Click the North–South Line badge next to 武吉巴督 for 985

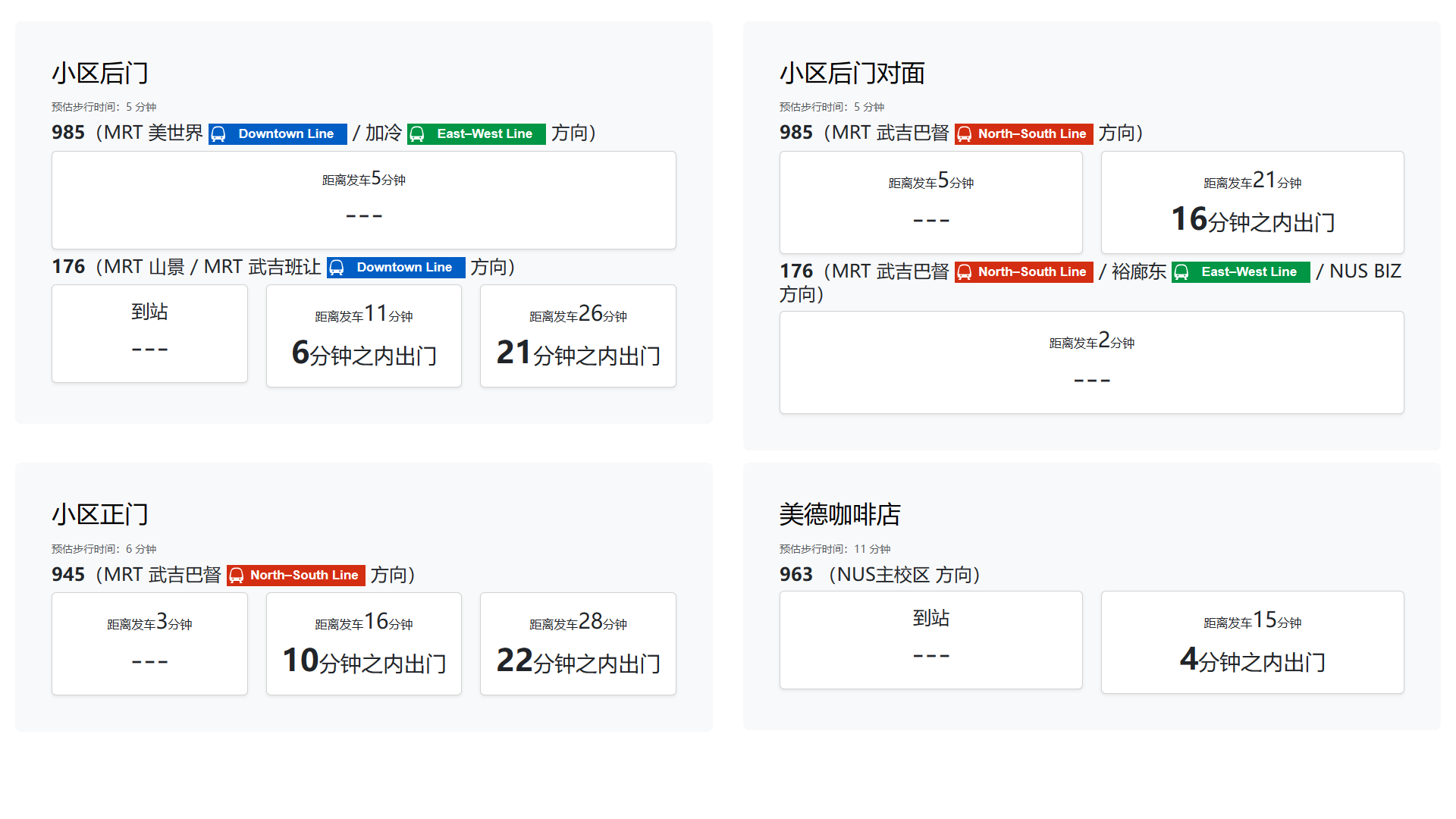click(1022, 133)
